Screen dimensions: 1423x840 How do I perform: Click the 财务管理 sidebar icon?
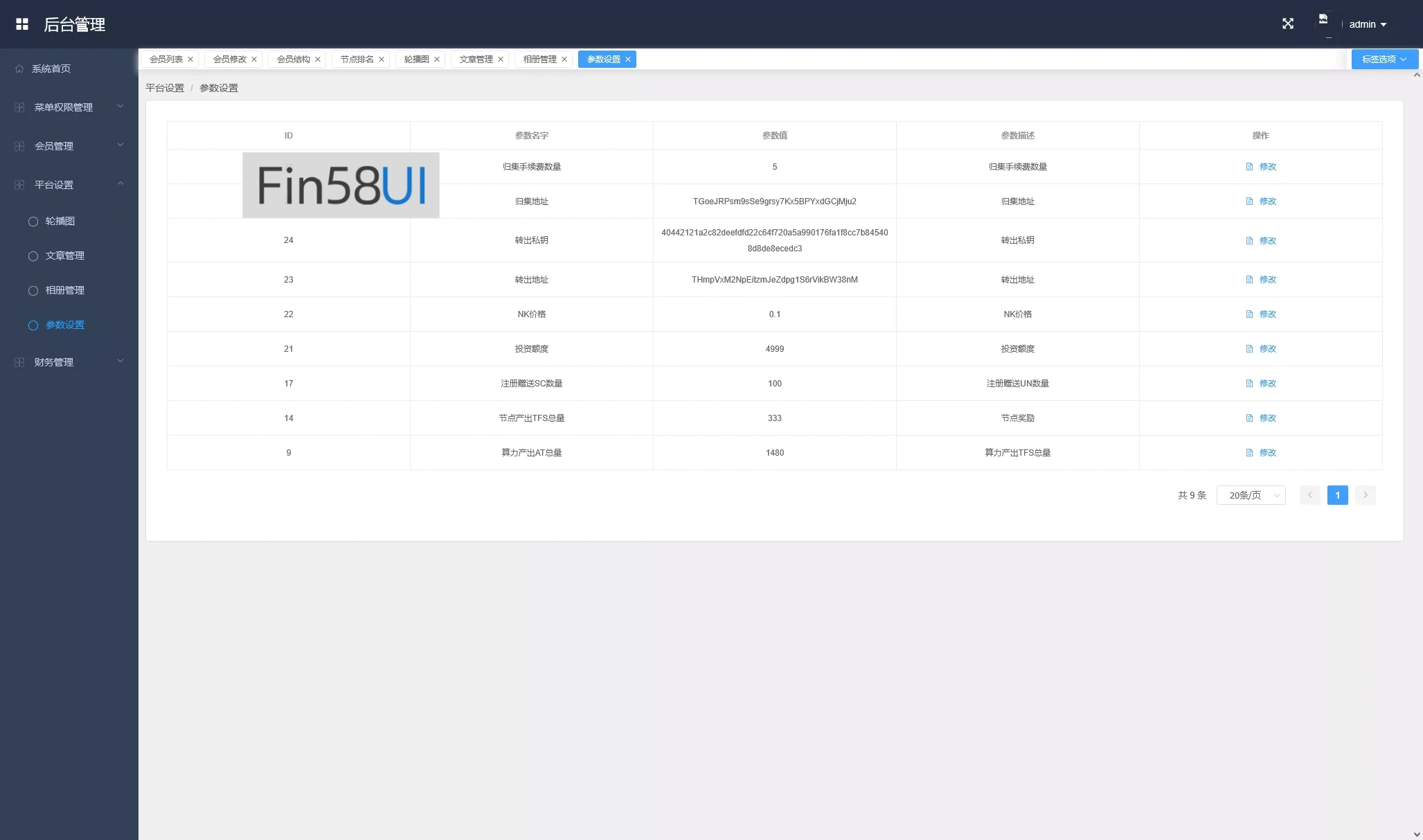coord(19,362)
